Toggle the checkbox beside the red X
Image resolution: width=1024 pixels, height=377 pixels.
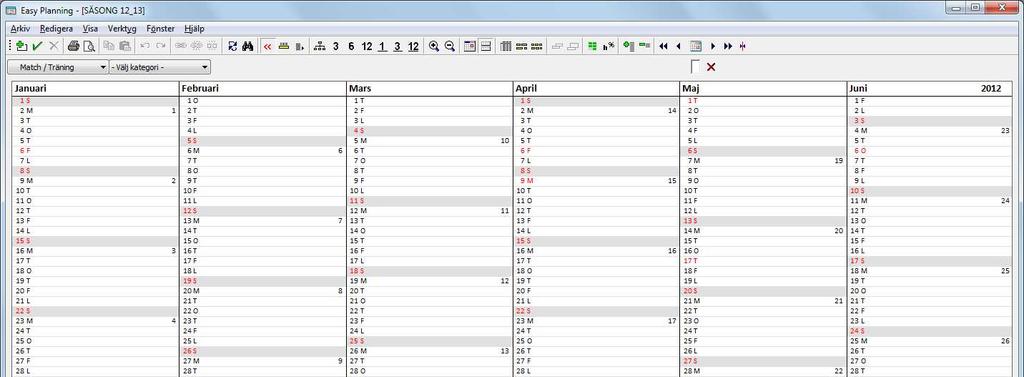(x=695, y=67)
